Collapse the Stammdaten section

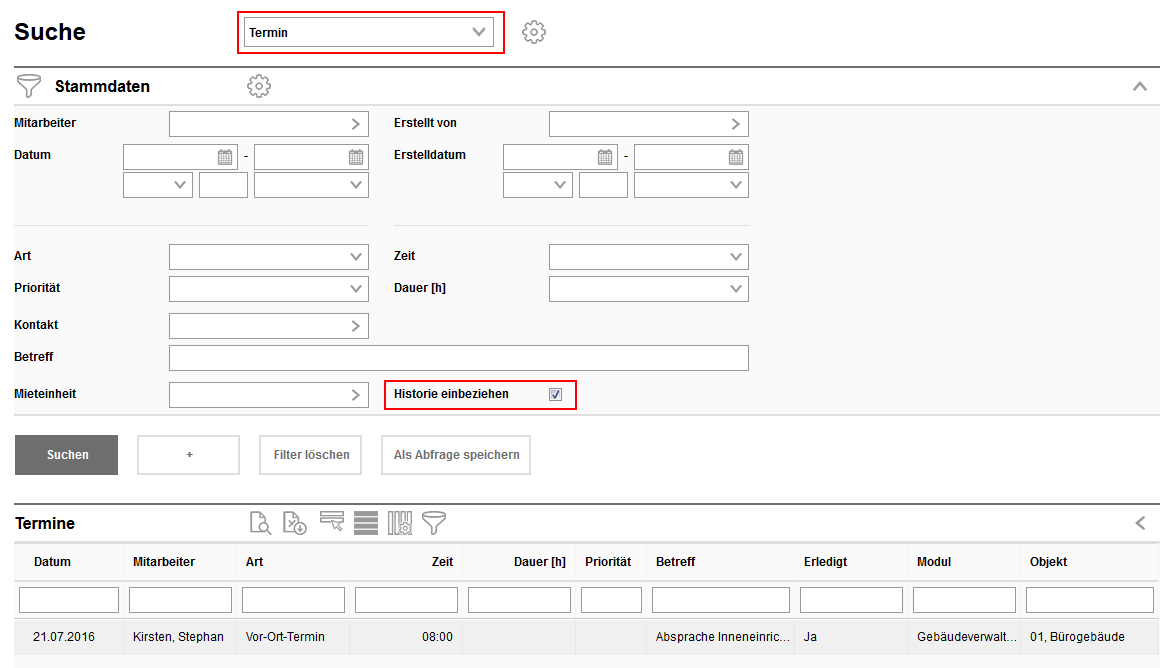(1139, 87)
